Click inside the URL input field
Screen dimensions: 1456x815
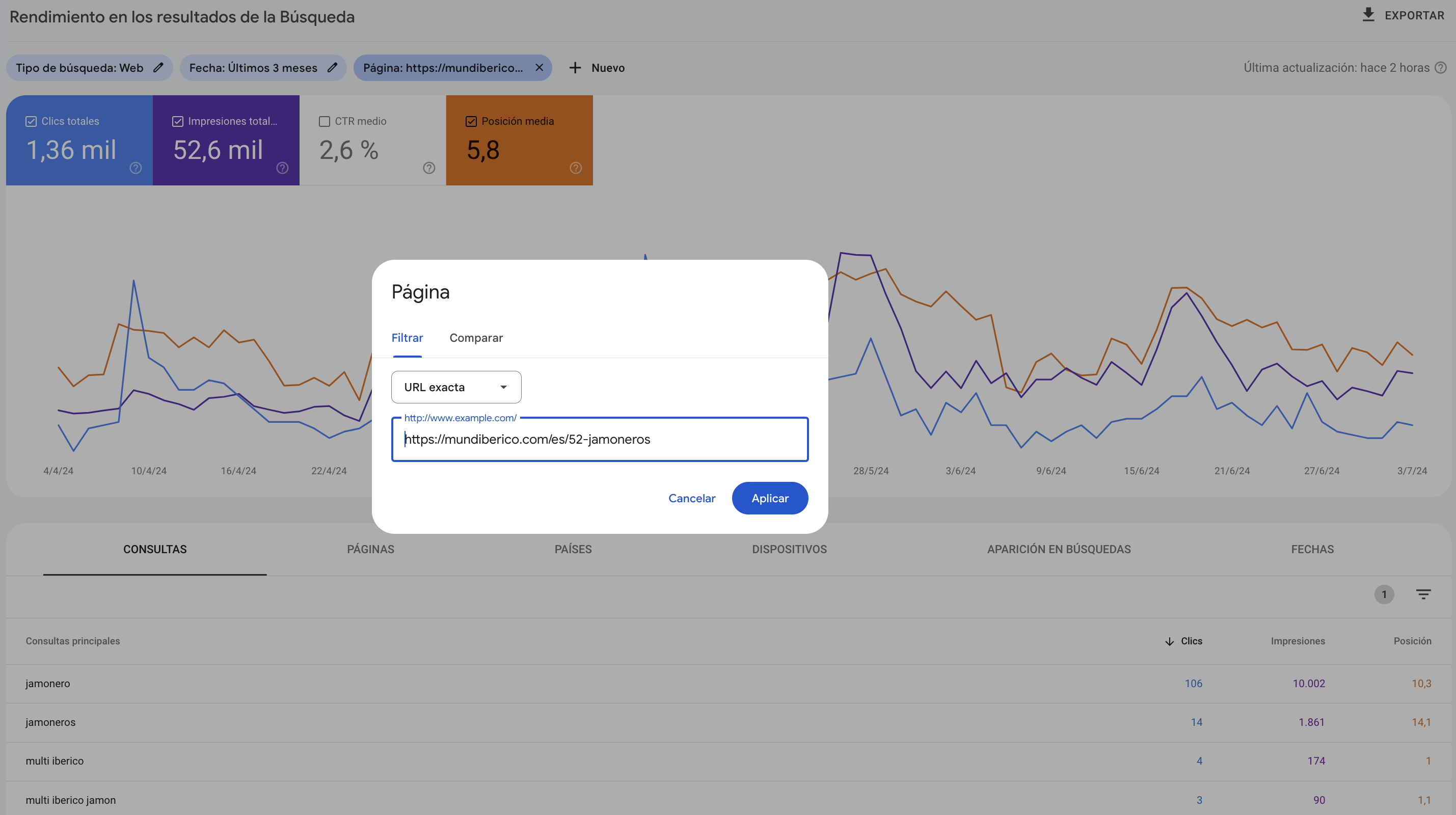tap(599, 439)
